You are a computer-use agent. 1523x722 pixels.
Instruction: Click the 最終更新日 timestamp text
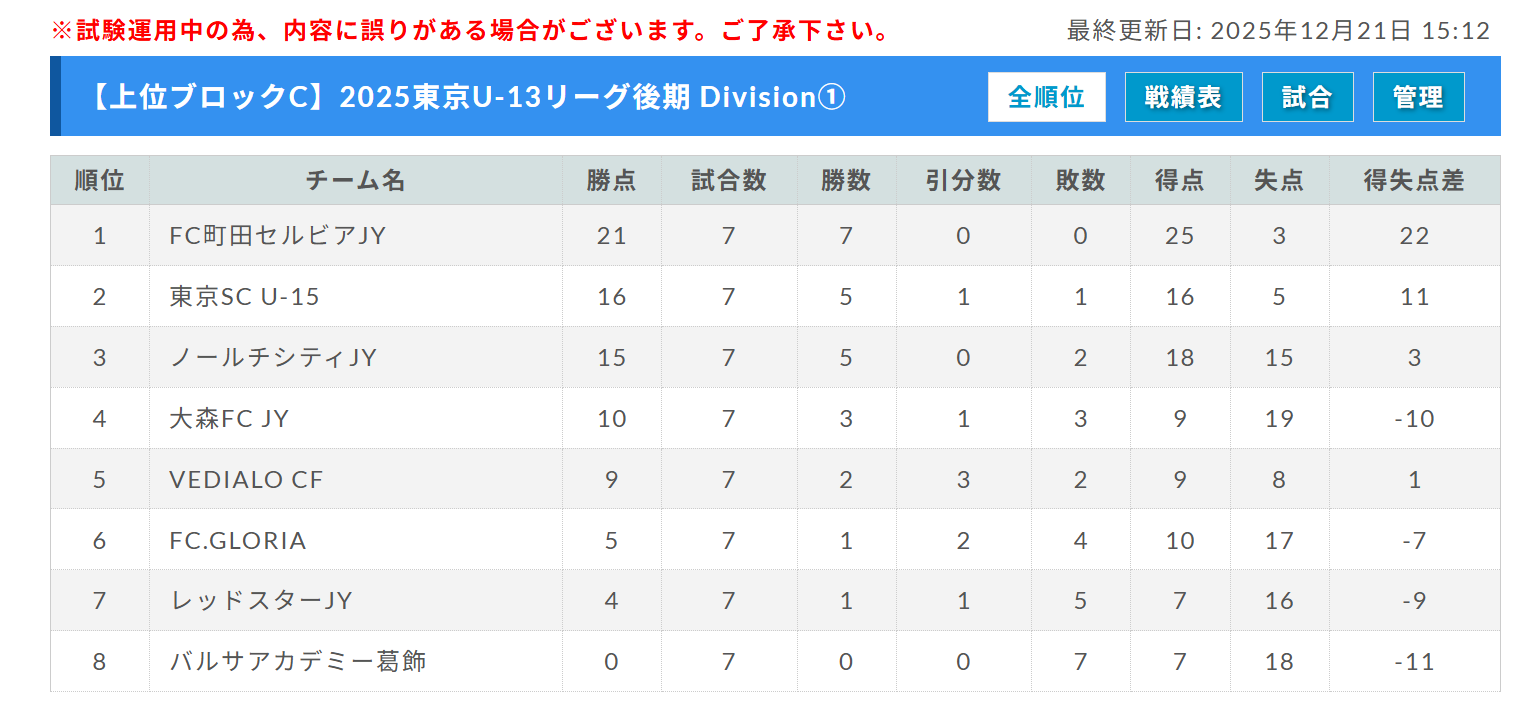pos(1278,31)
